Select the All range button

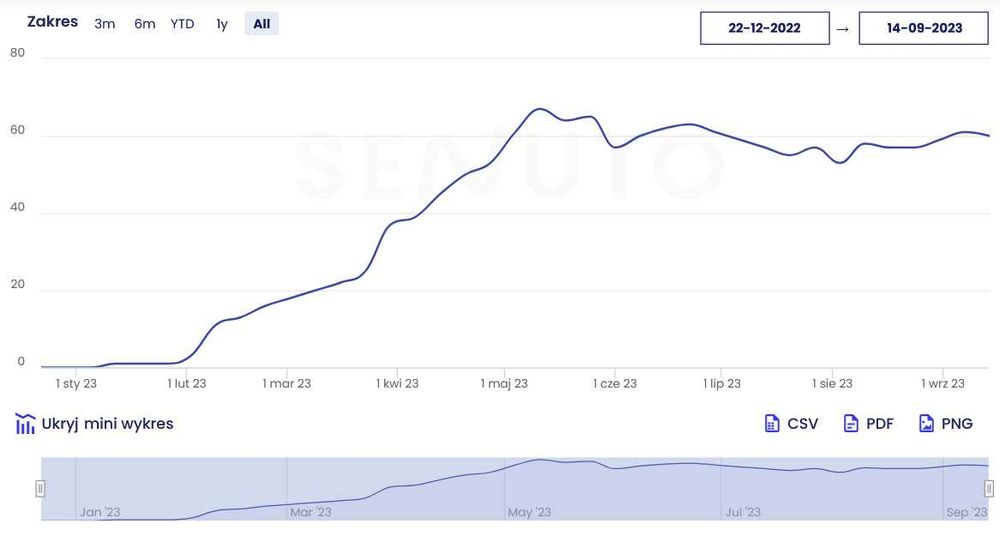pyautogui.click(x=261, y=24)
